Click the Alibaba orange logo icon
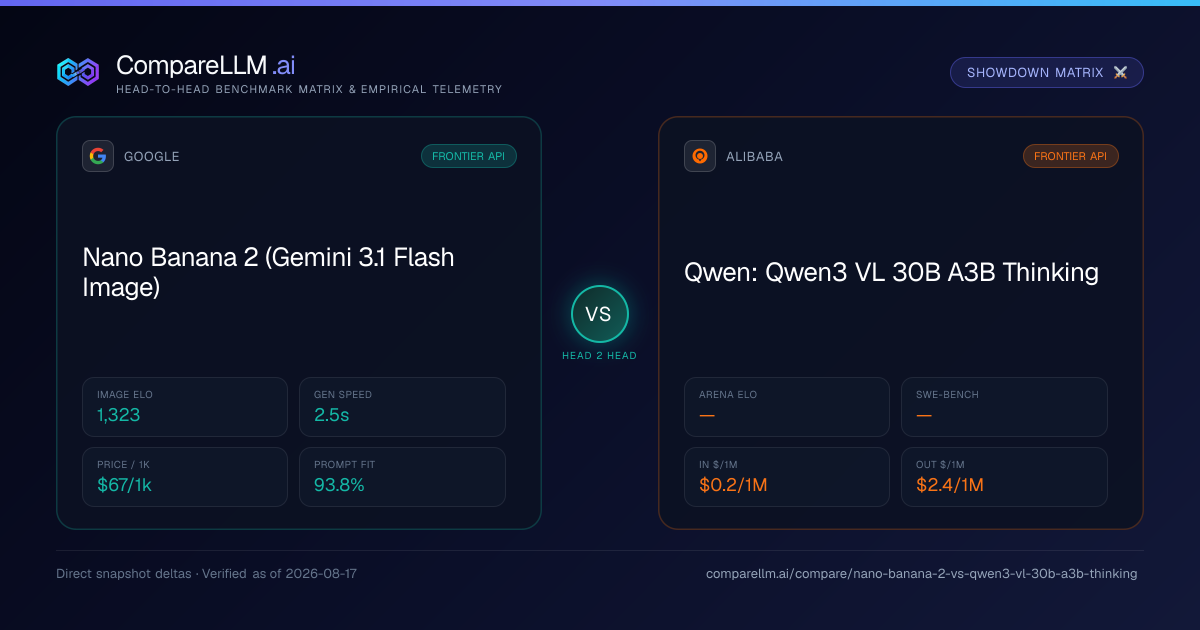This screenshot has height=630, width=1200. pyautogui.click(x=700, y=156)
